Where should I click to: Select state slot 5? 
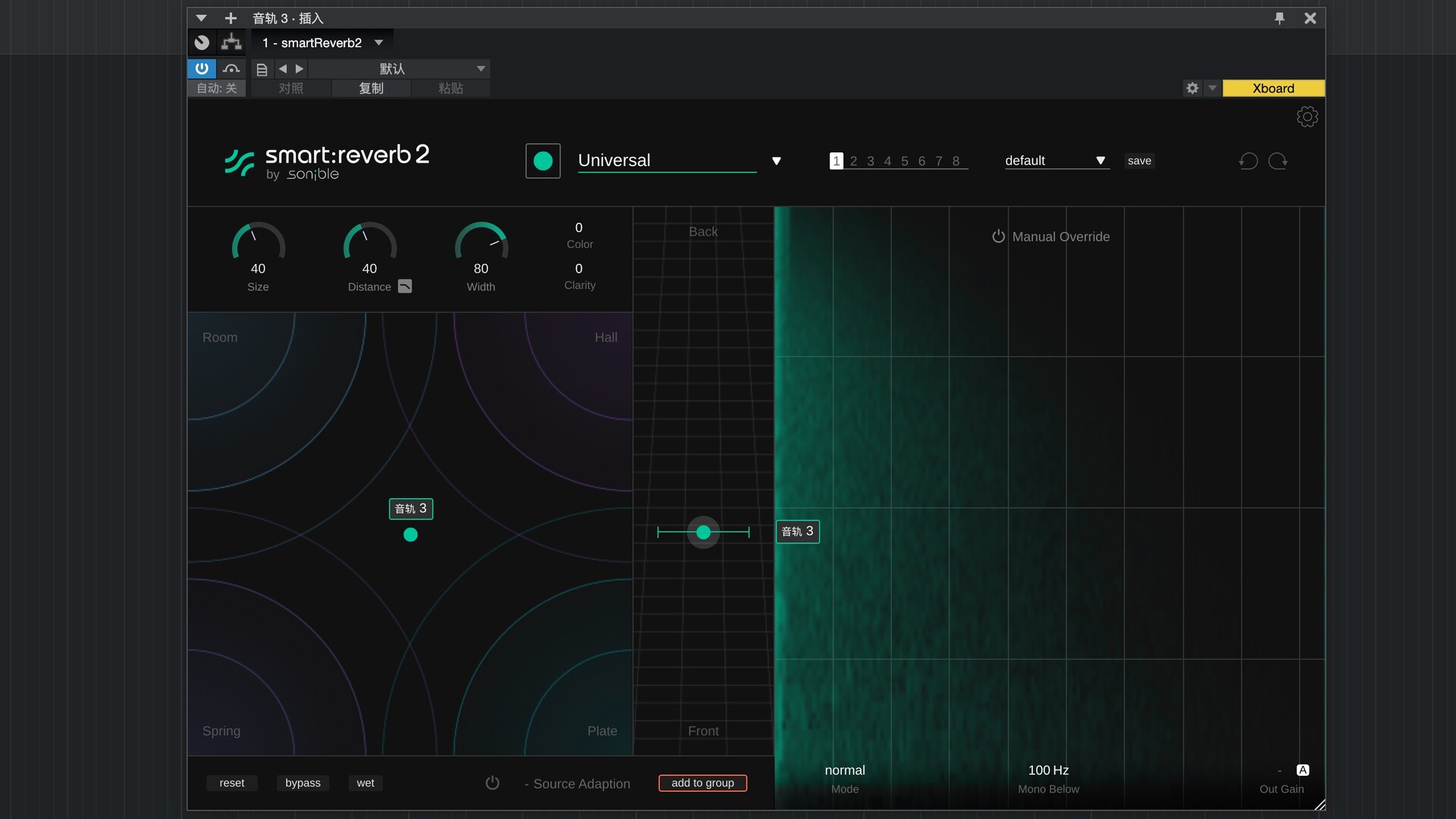point(905,161)
